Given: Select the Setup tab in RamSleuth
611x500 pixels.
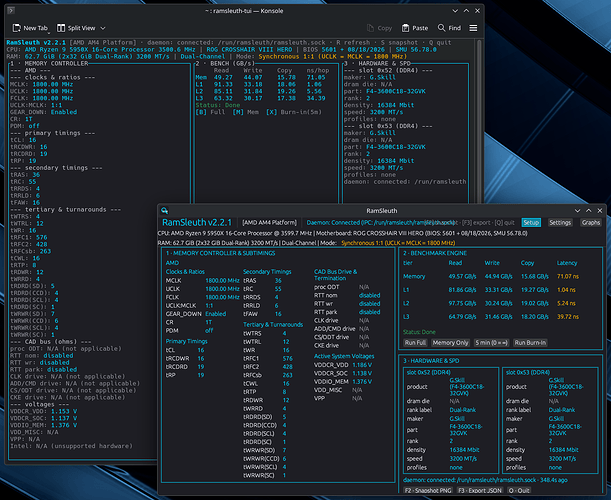Looking at the screenshot, I should (531, 223).
